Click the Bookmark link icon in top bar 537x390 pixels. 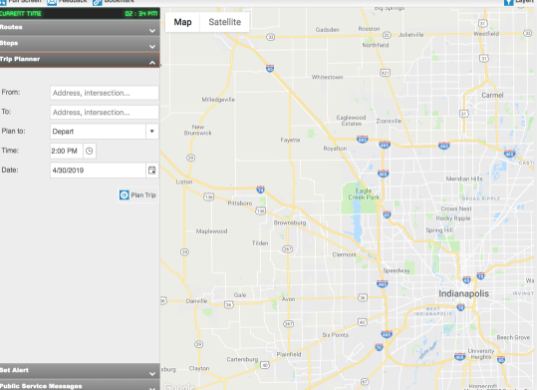pyautogui.click(x=97, y=2)
